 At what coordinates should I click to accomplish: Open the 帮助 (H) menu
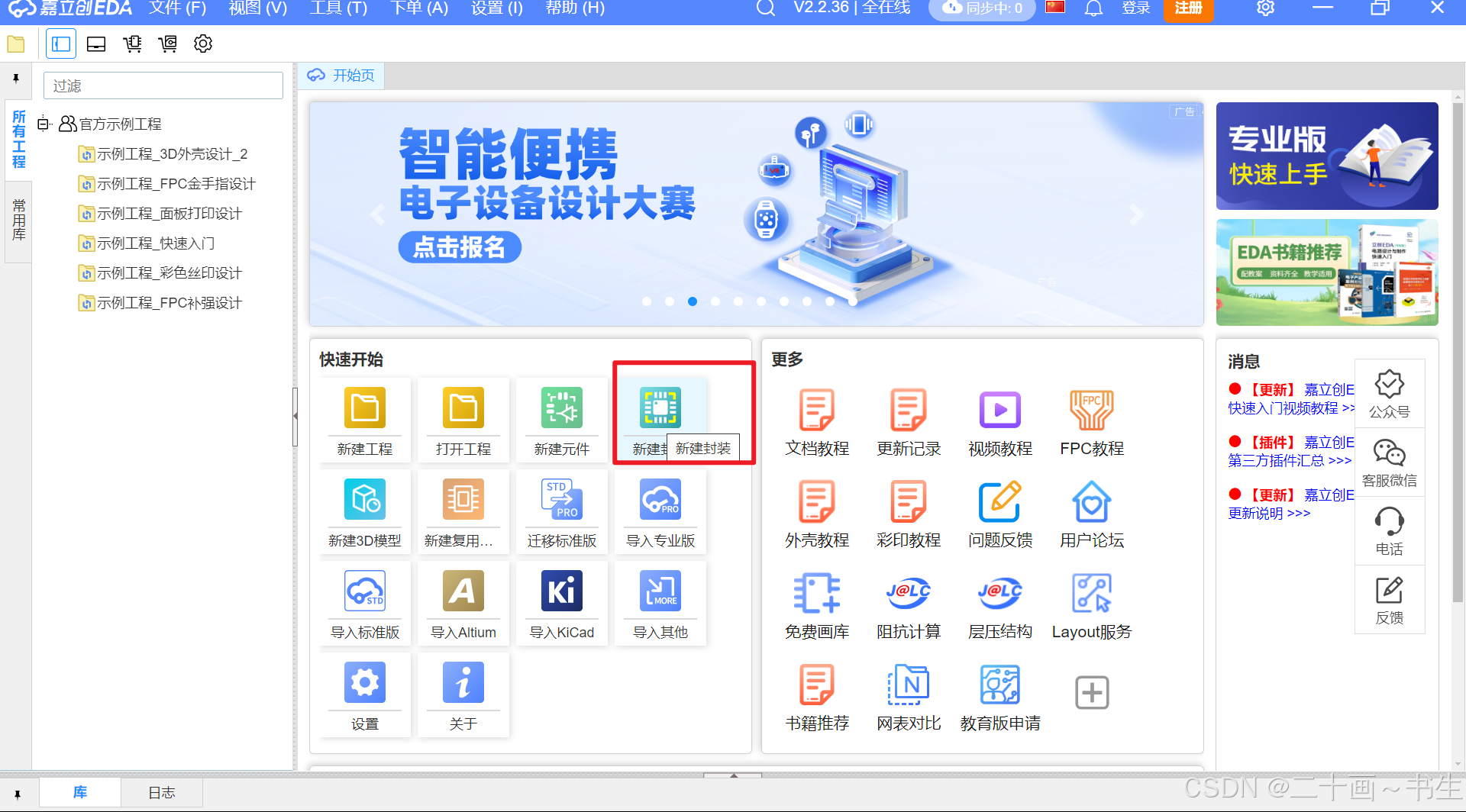point(575,8)
